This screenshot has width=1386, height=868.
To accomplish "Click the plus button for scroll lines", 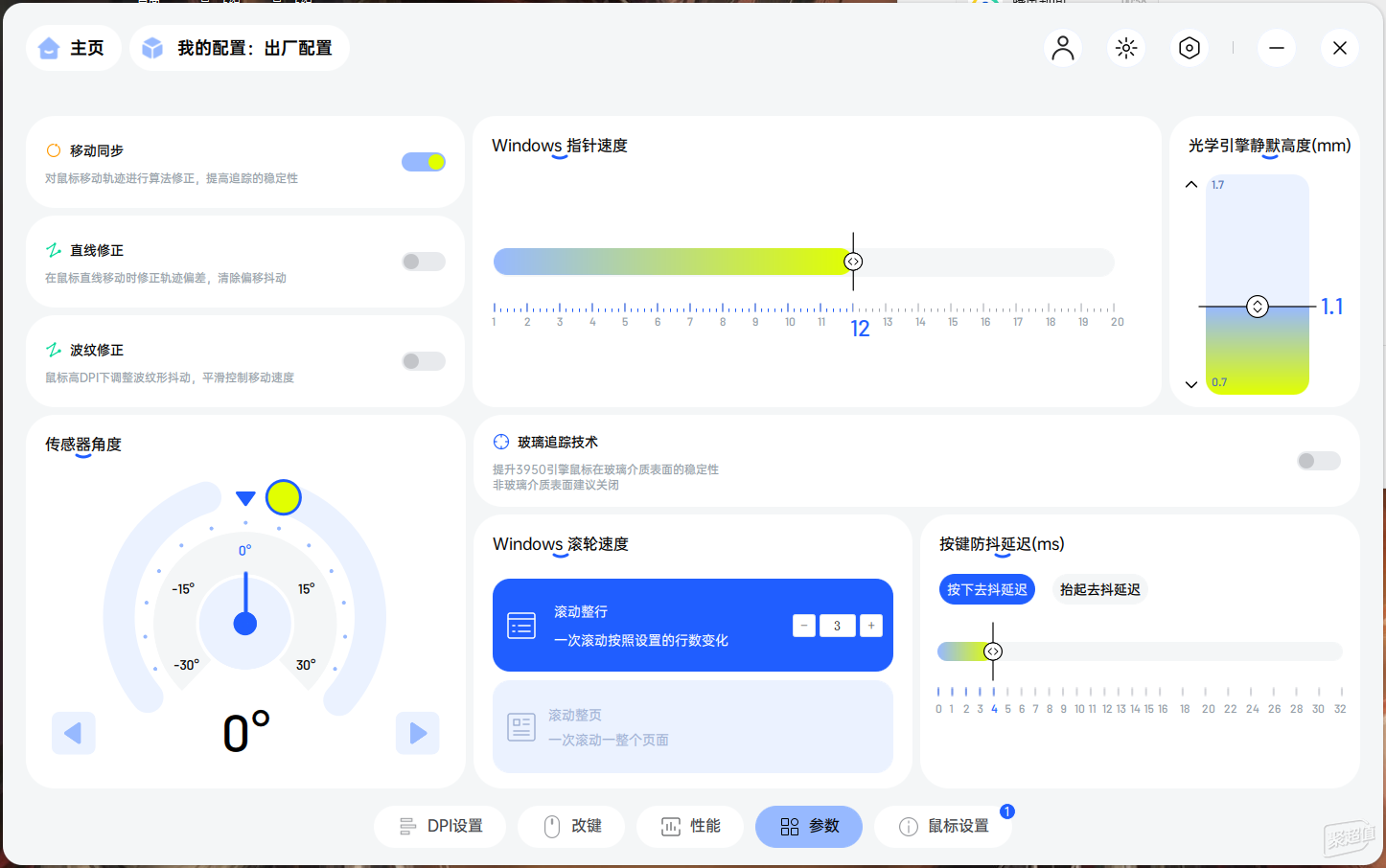I will (870, 626).
